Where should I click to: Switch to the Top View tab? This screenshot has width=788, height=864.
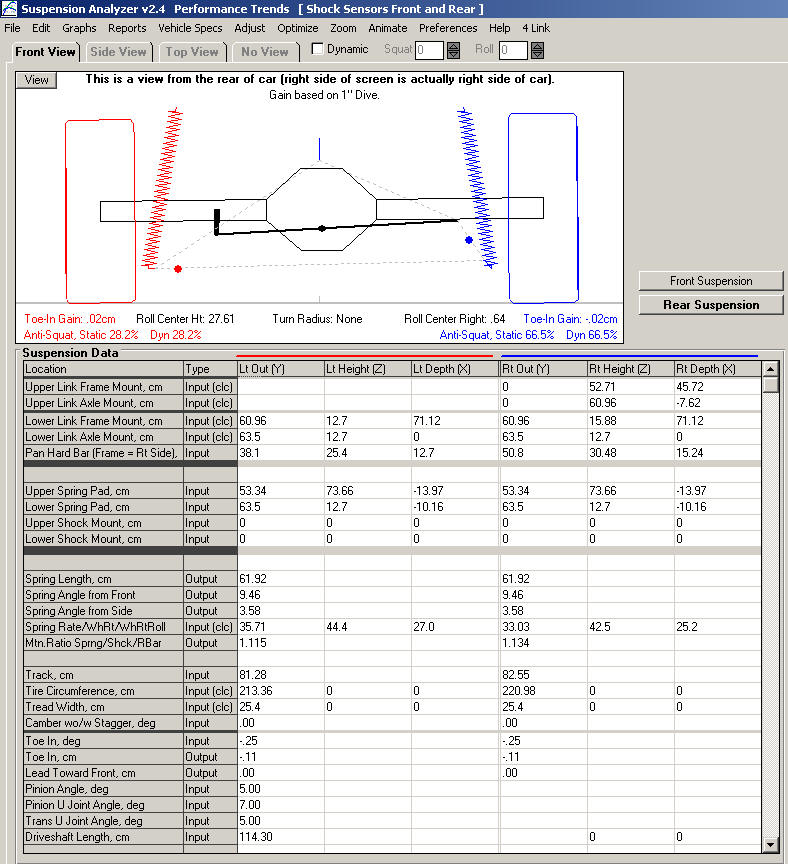click(x=192, y=52)
